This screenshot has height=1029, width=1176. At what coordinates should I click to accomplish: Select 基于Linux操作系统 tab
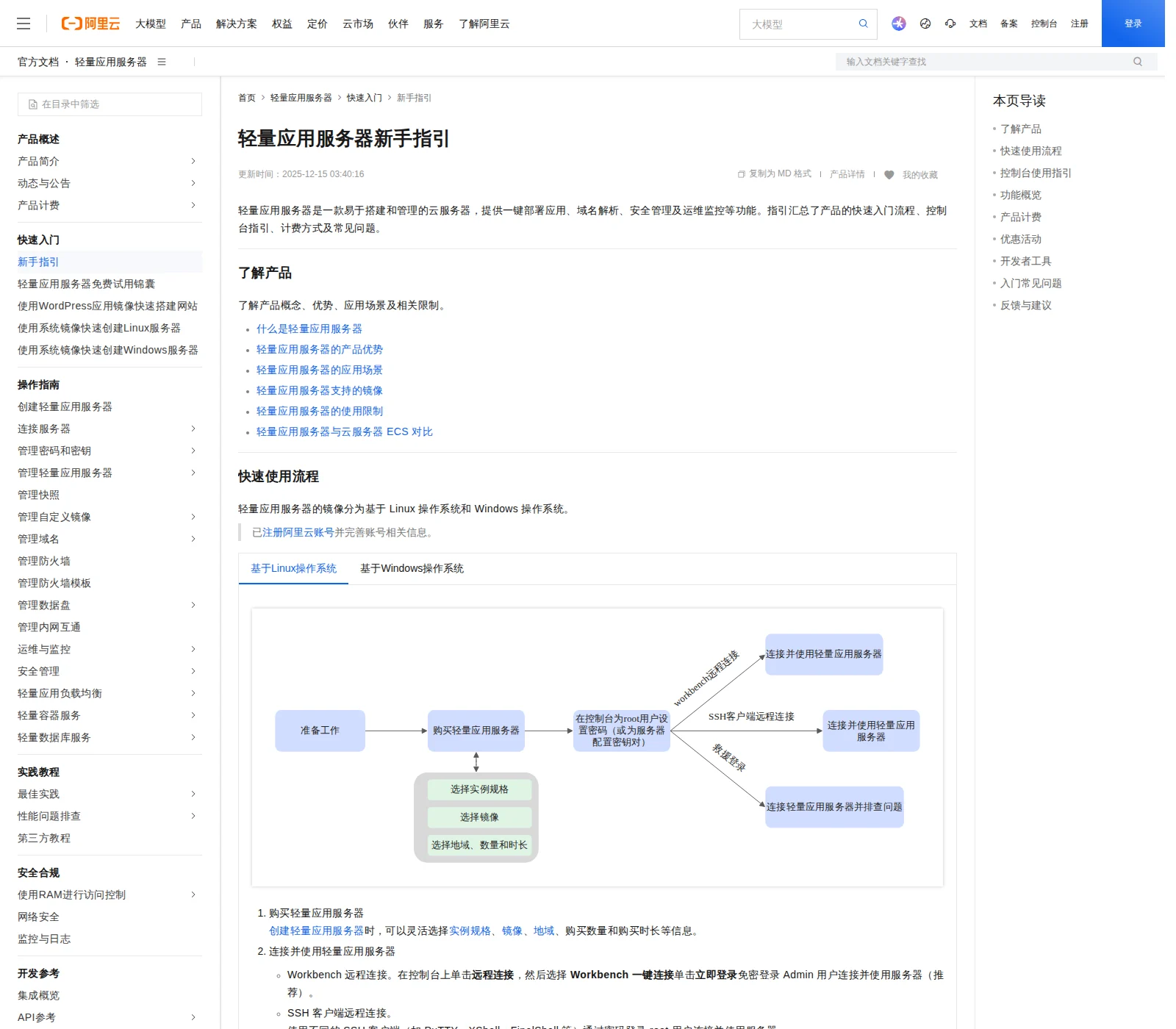(x=293, y=568)
